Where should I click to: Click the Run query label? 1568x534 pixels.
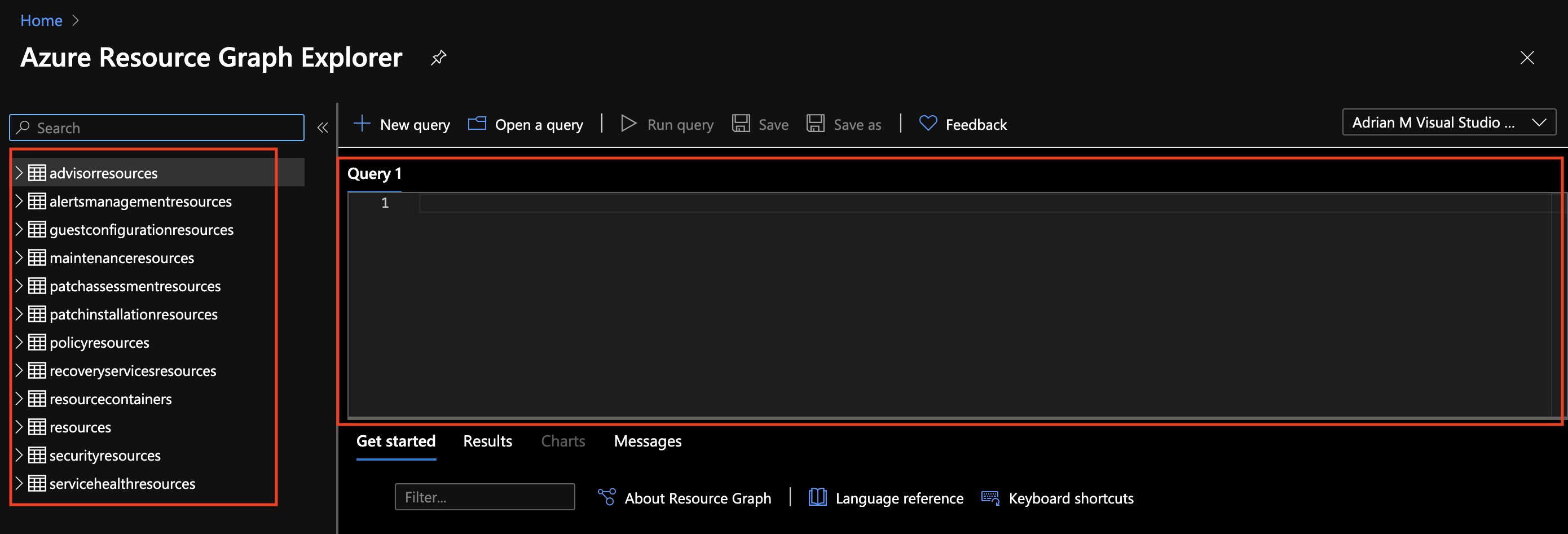(x=680, y=125)
